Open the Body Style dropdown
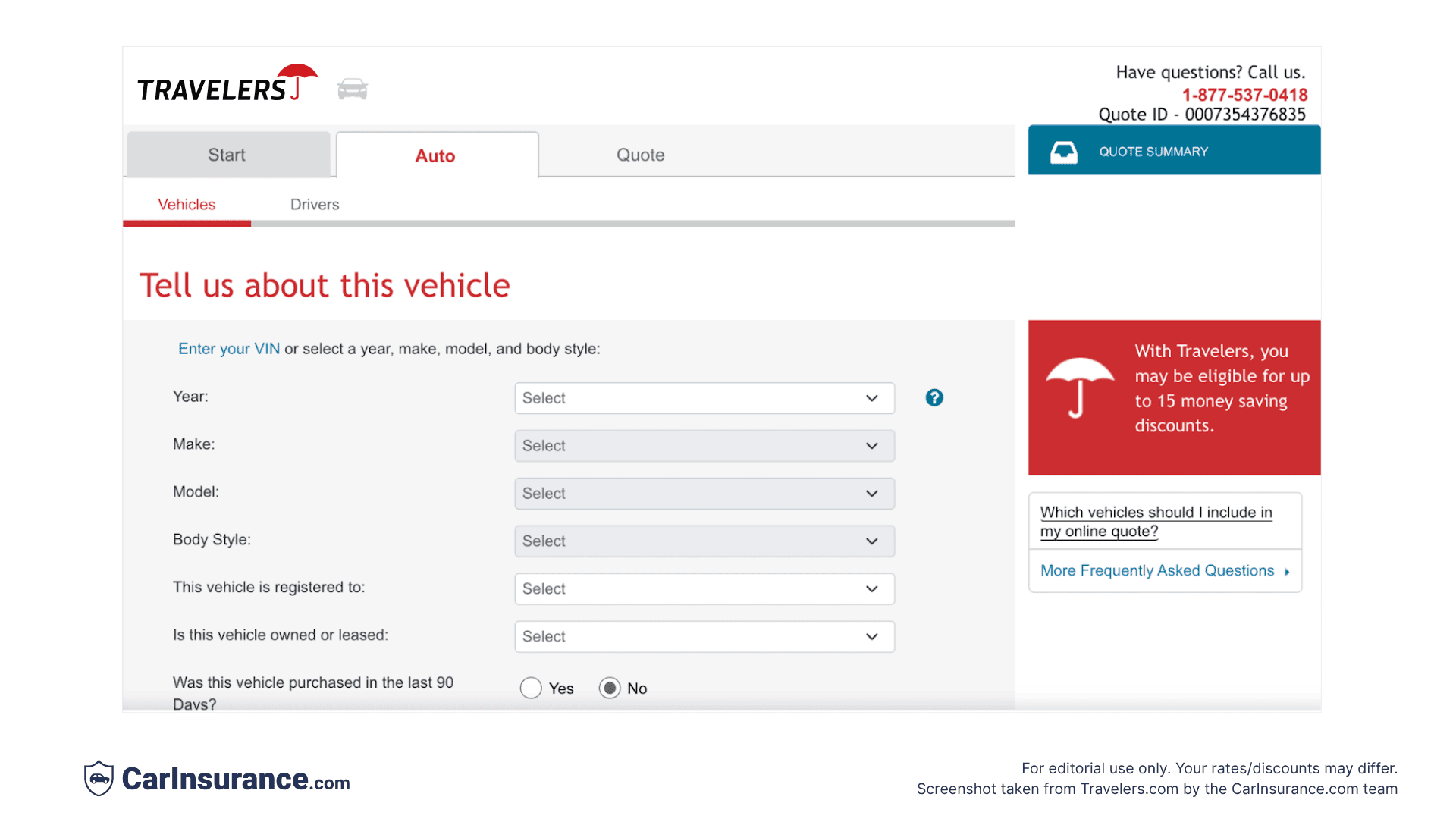1456x819 pixels. (x=704, y=541)
